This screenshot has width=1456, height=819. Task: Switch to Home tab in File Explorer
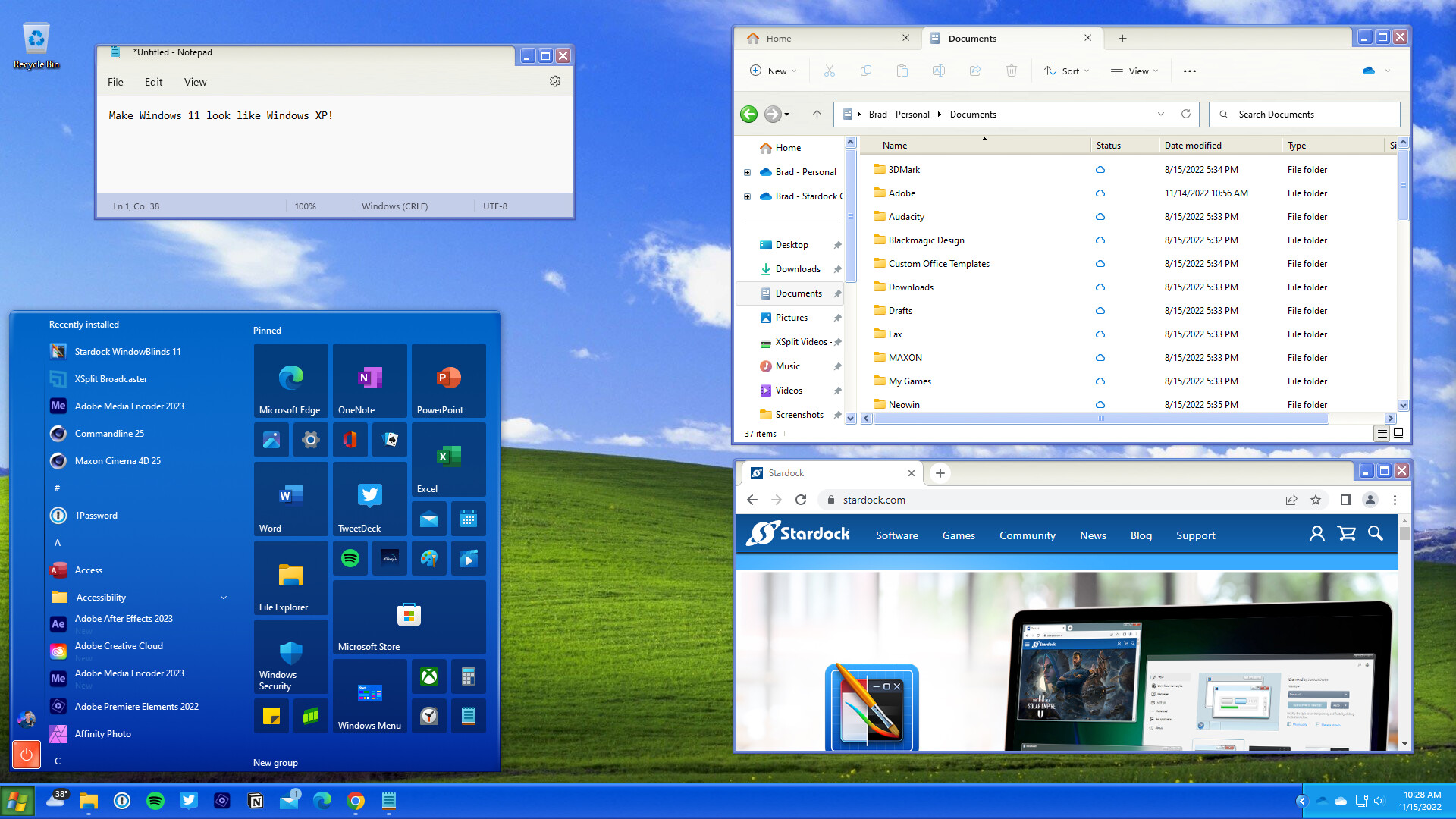click(779, 38)
